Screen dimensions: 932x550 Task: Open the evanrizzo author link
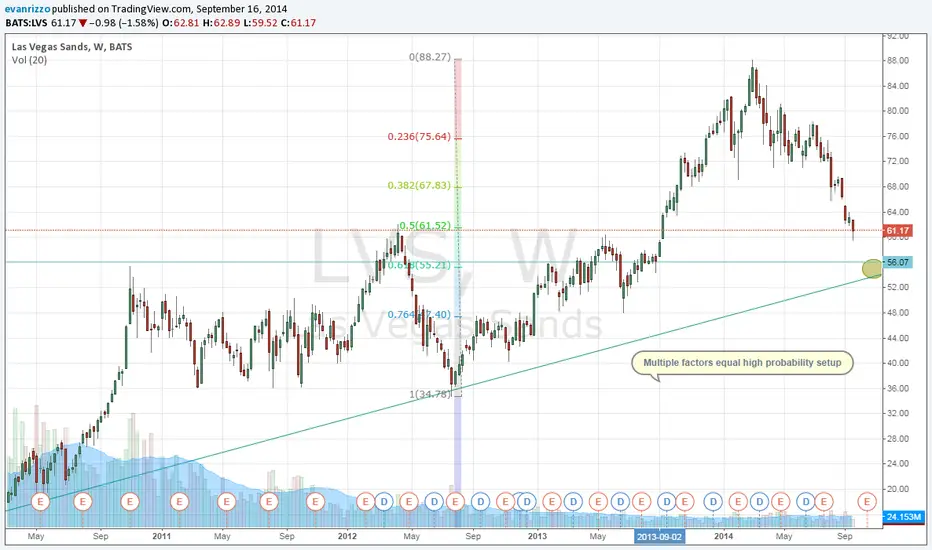27,9
